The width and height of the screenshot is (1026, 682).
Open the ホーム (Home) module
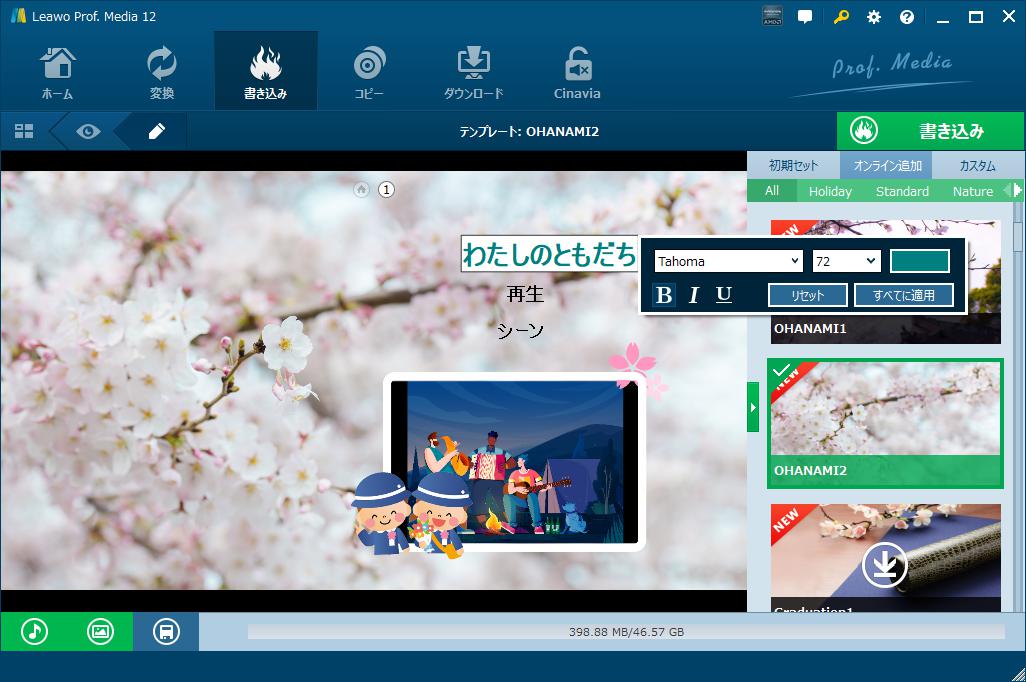click(58, 72)
